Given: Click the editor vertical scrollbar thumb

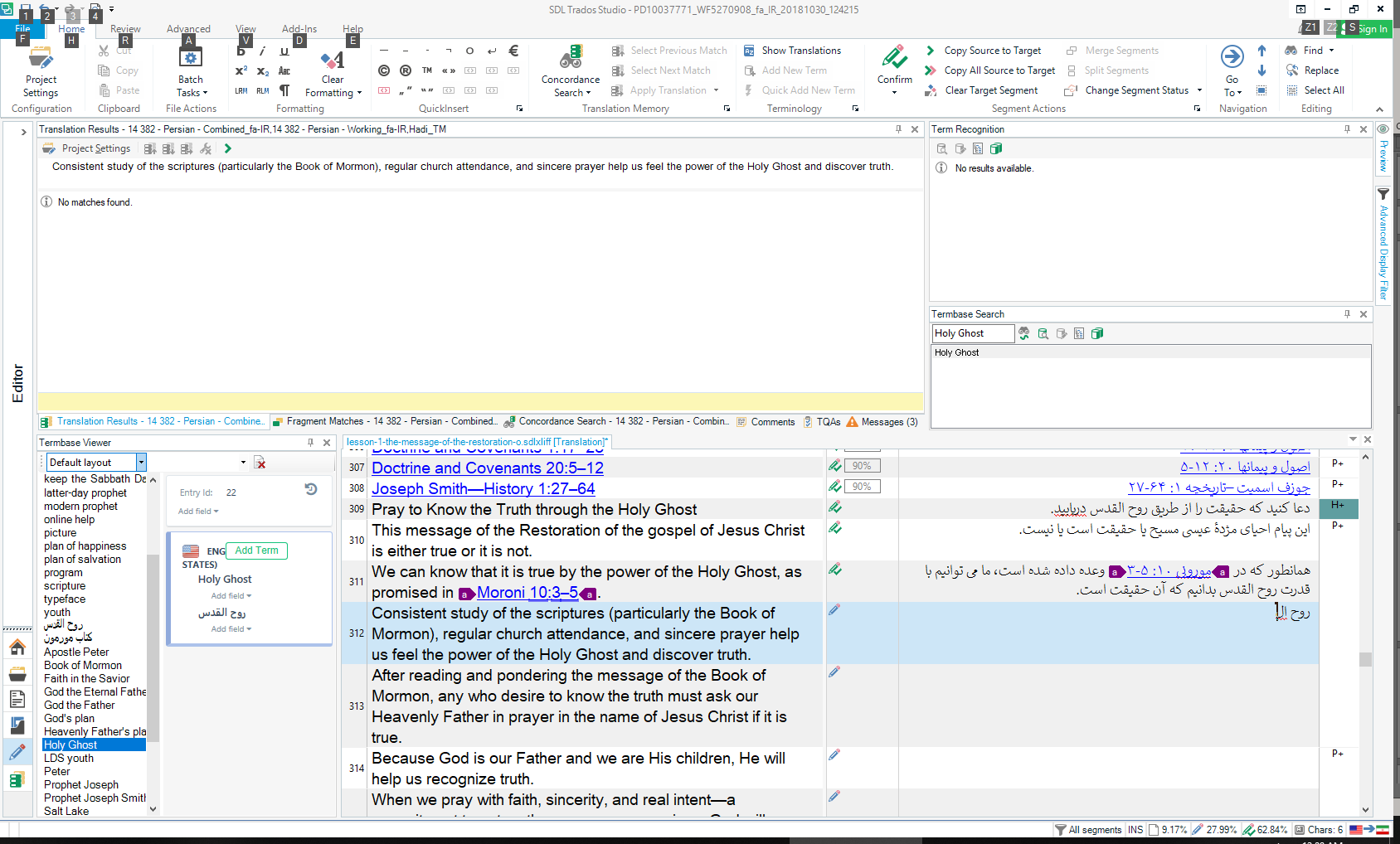Looking at the screenshot, I should coord(1365,659).
